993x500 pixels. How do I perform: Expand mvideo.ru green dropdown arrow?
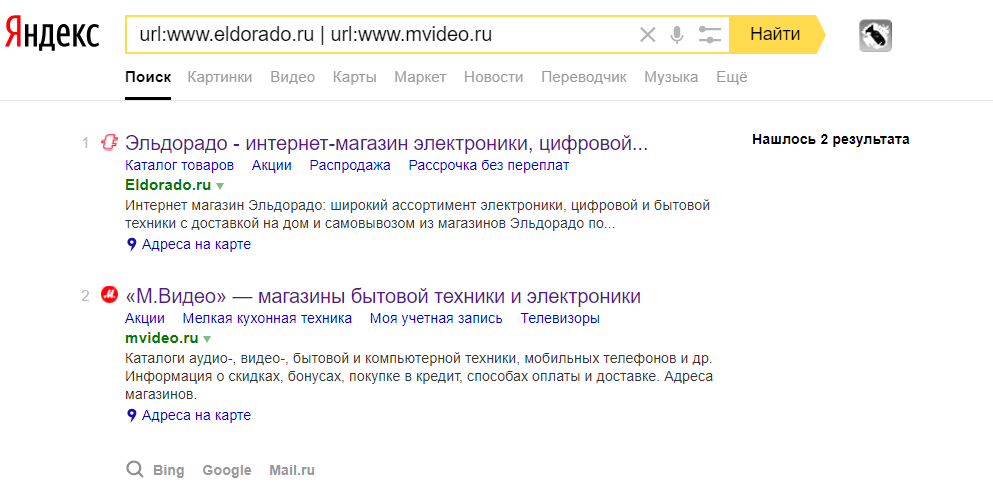[207, 339]
